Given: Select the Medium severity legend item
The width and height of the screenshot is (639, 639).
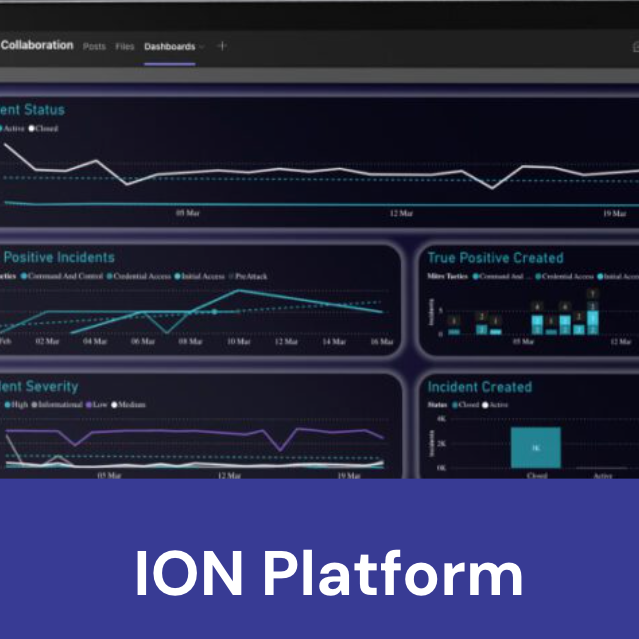Looking at the screenshot, I should click(129, 405).
